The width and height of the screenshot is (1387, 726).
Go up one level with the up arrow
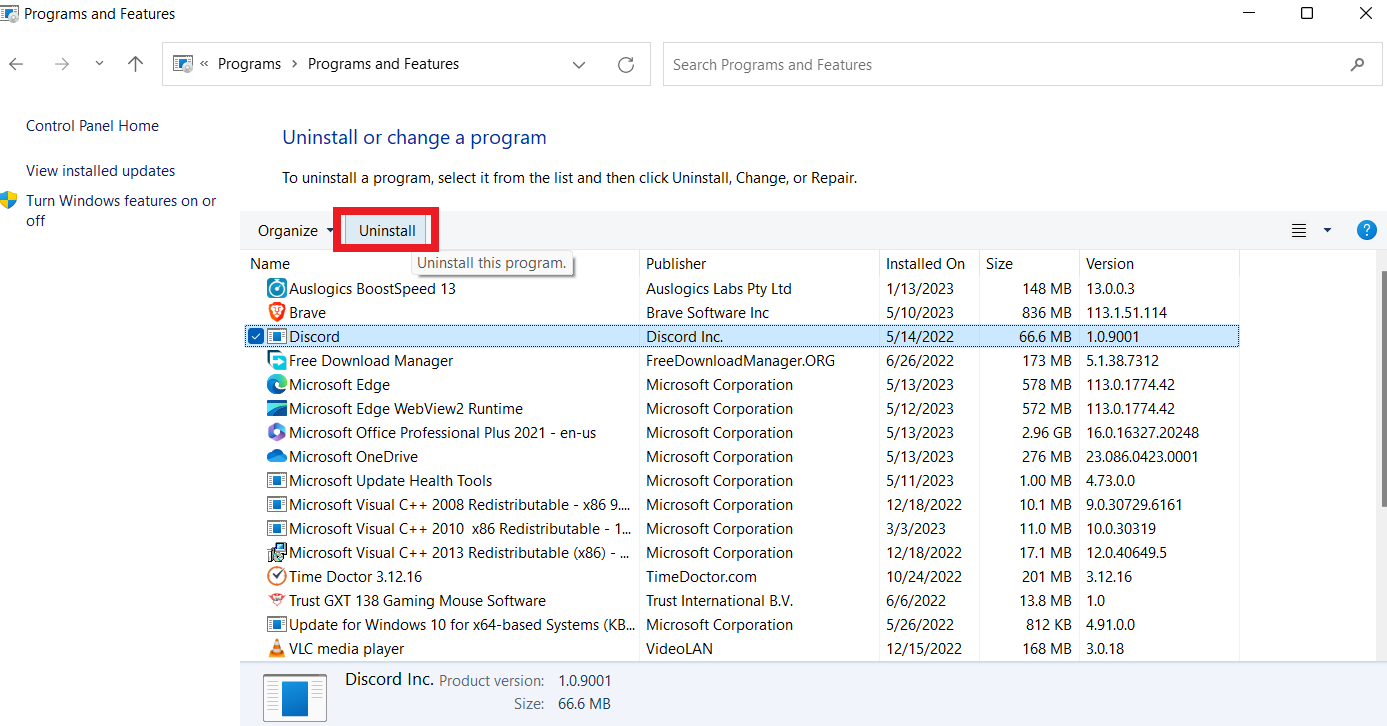(x=136, y=64)
